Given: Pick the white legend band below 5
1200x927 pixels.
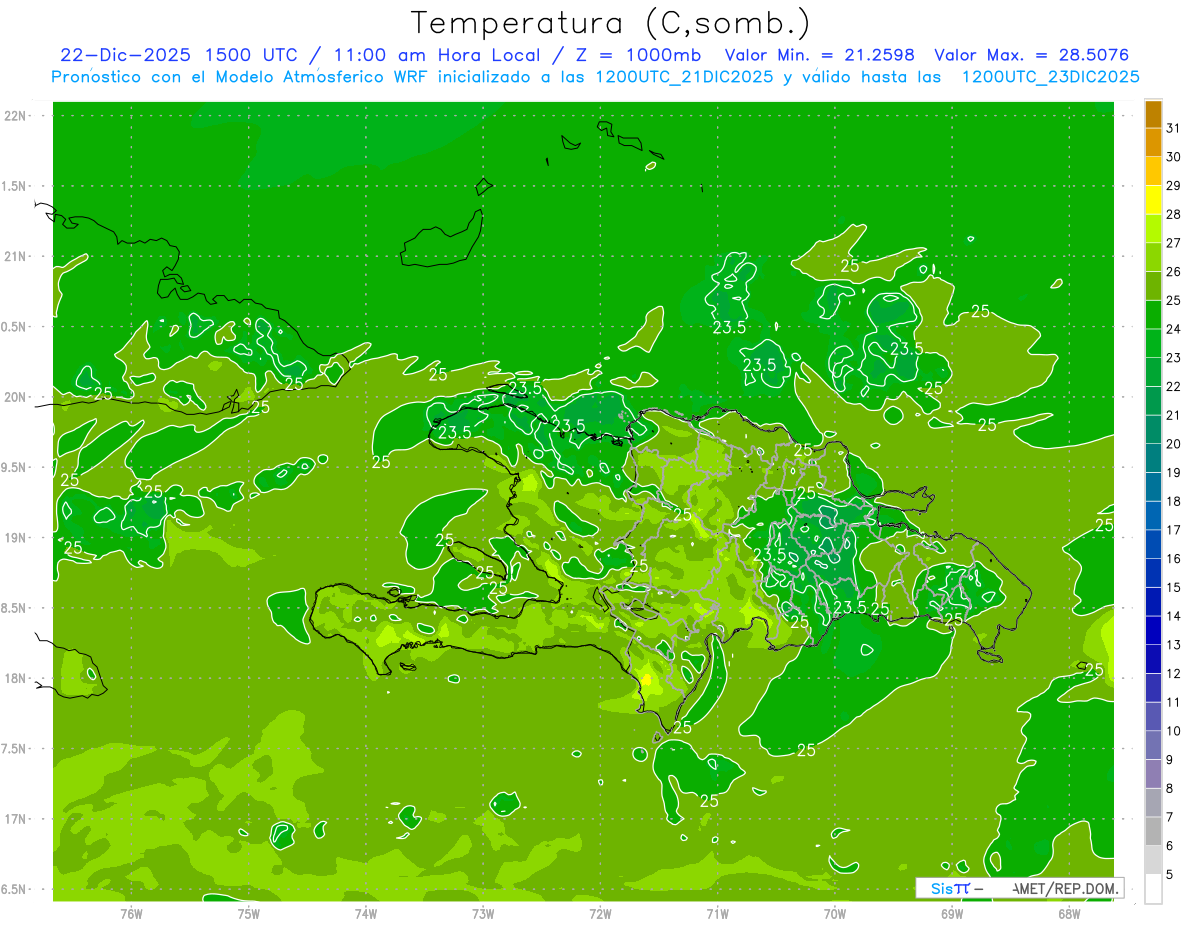Looking at the screenshot, I should click(x=1153, y=889).
